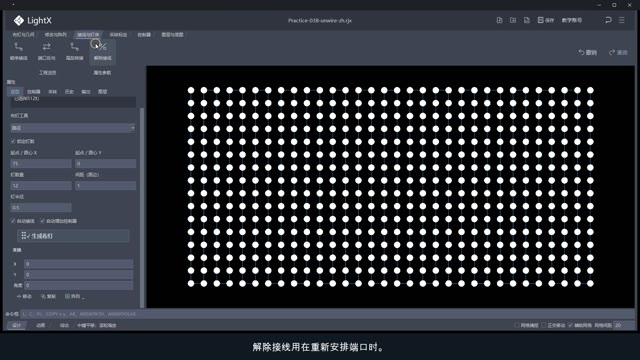This screenshot has width=640, height=360.
Task: Click the transform X input field
Action: click(x=78, y=264)
